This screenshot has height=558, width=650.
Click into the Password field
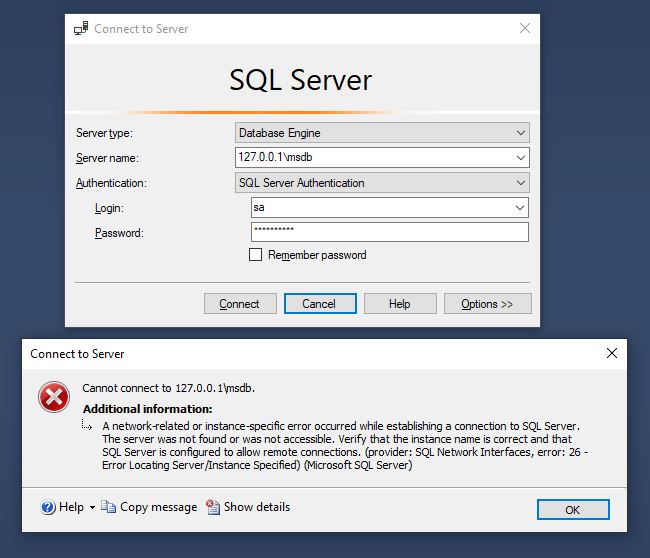pyautogui.click(x=390, y=232)
